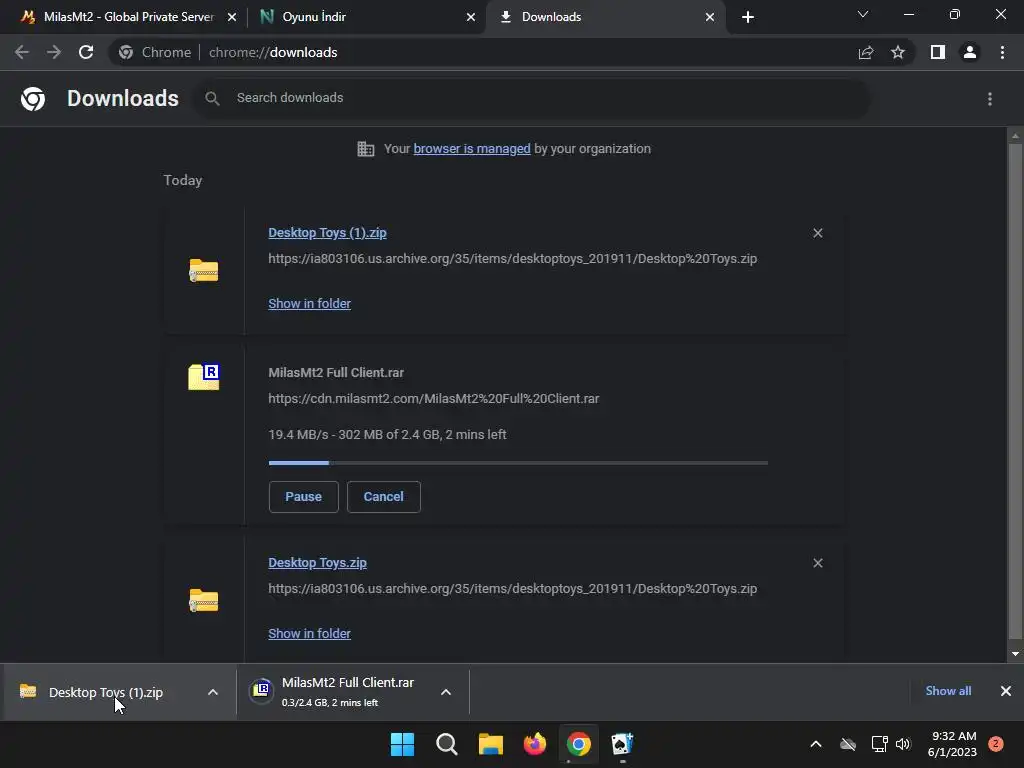Click the managed organization building icon

pyautogui.click(x=366, y=149)
